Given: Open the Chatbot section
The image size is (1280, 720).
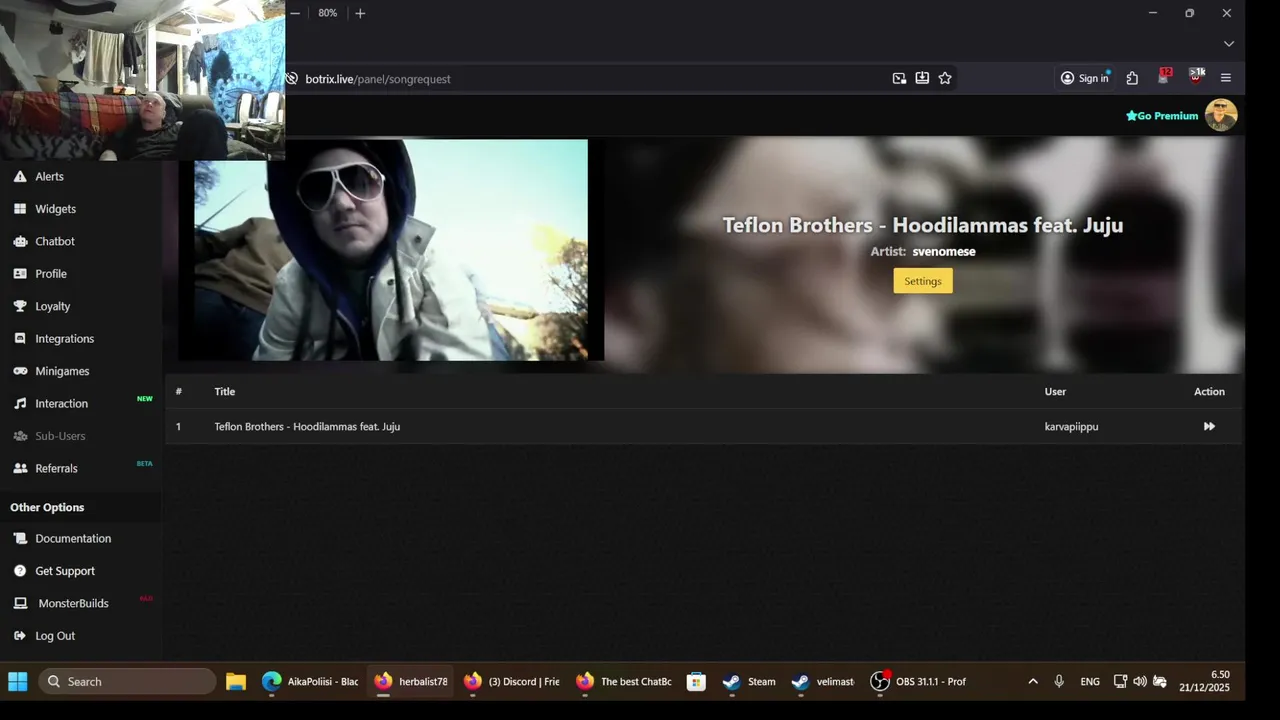Looking at the screenshot, I should (55, 241).
